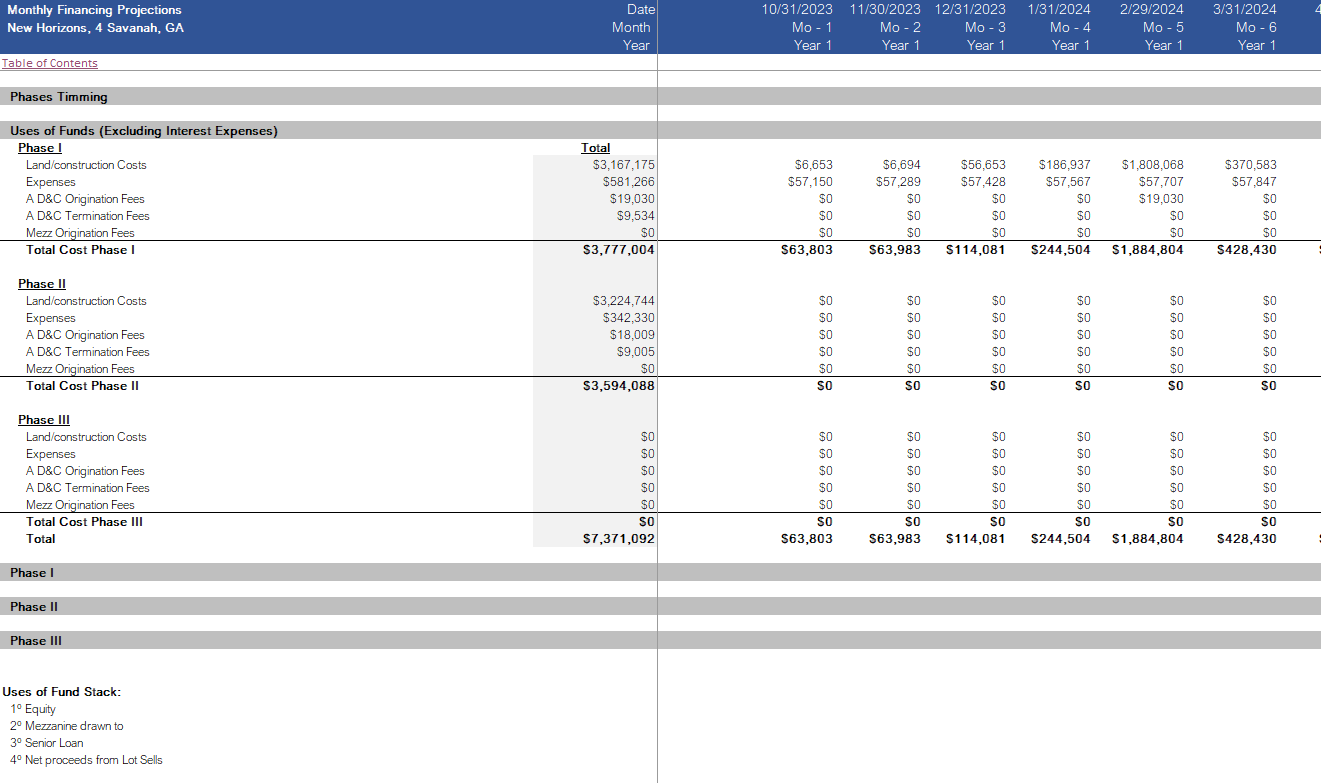Click the $7,371,092 grand total cell

point(618,539)
